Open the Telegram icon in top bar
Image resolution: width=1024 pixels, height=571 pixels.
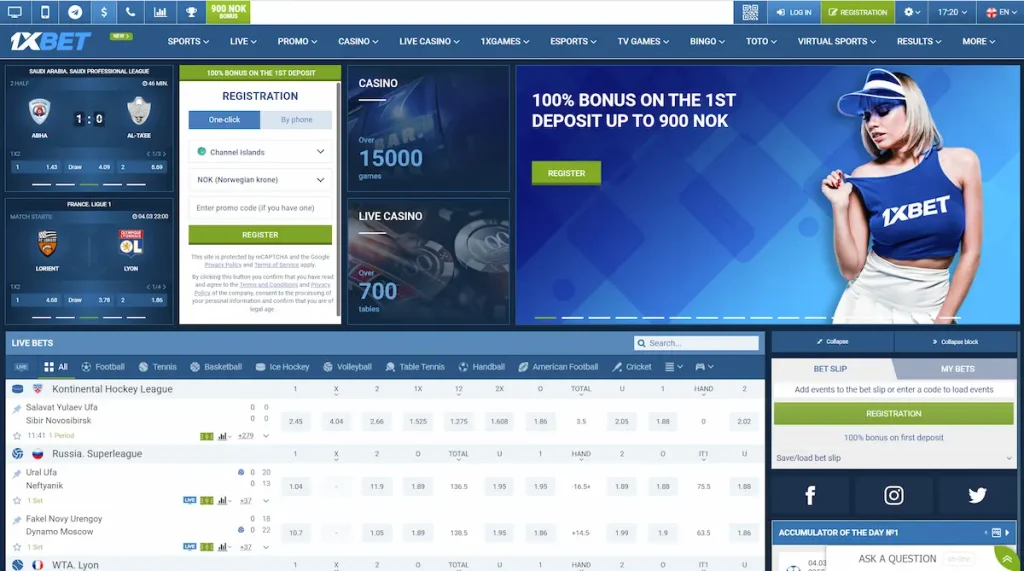click(x=74, y=12)
